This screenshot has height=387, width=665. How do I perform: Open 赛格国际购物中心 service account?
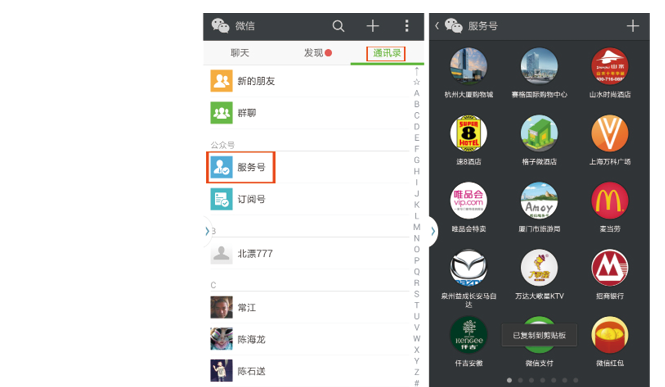539,72
